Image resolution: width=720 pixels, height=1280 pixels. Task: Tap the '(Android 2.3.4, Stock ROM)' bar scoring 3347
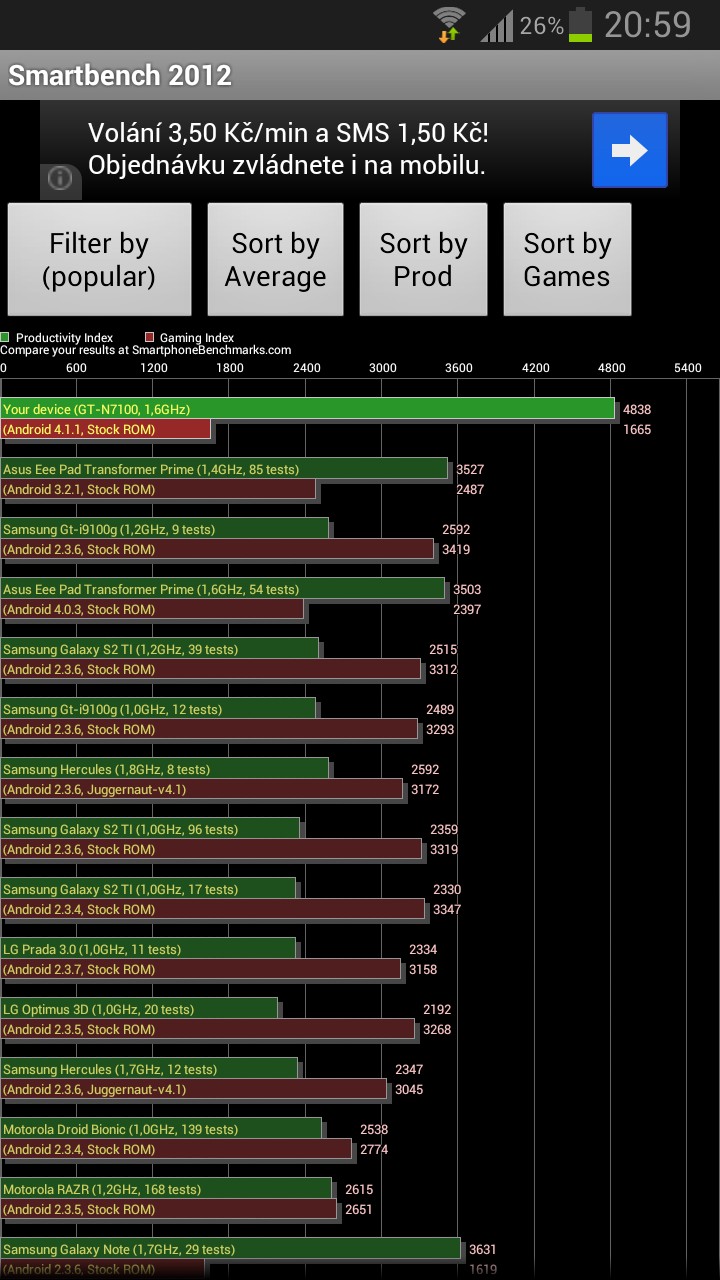click(x=212, y=909)
